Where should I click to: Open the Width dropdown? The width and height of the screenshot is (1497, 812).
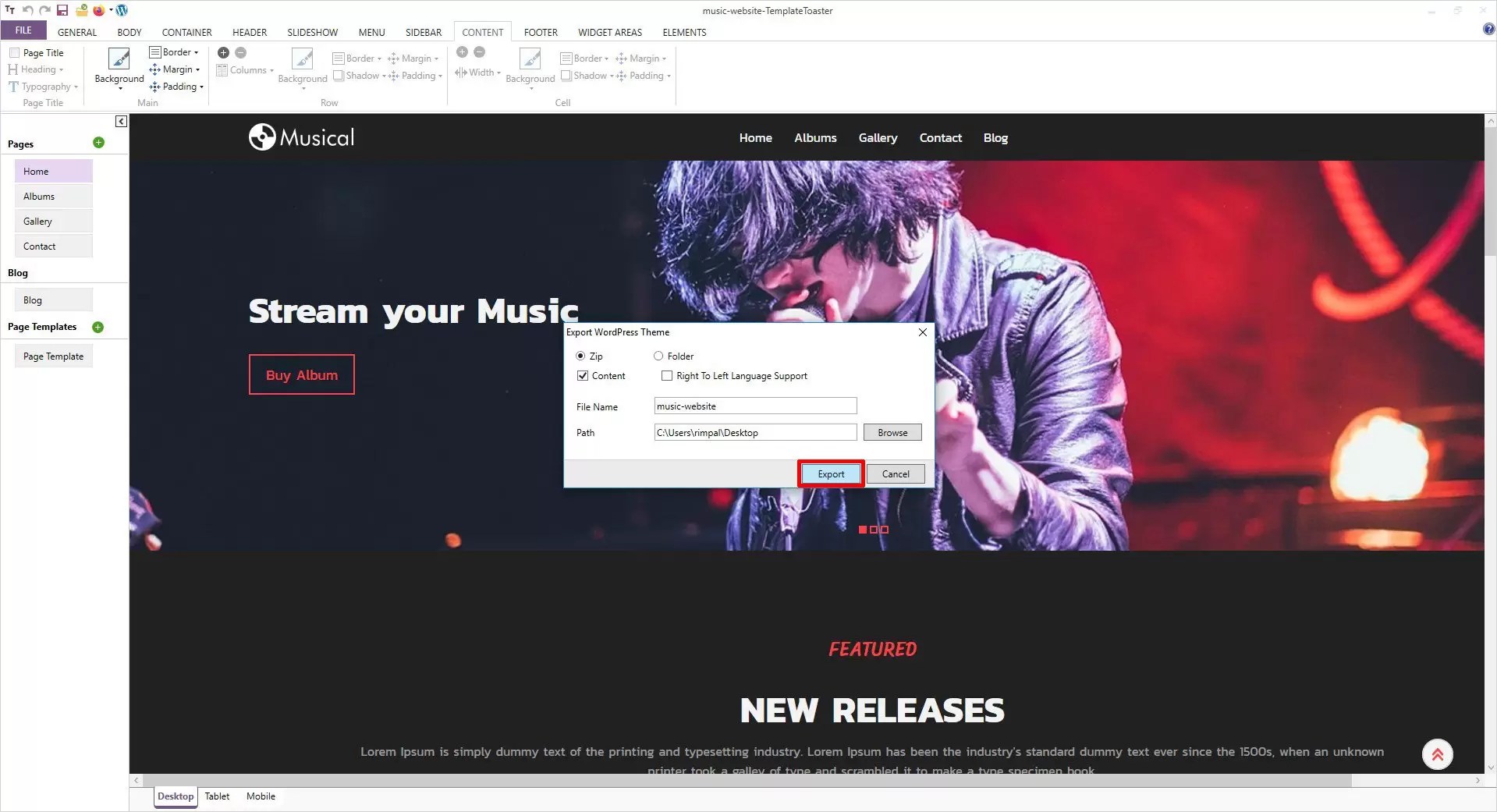pyautogui.click(x=477, y=72)
